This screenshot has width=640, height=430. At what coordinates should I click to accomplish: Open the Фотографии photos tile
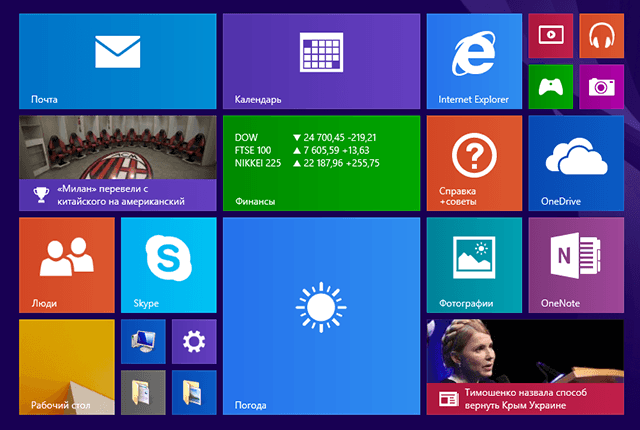474,265
